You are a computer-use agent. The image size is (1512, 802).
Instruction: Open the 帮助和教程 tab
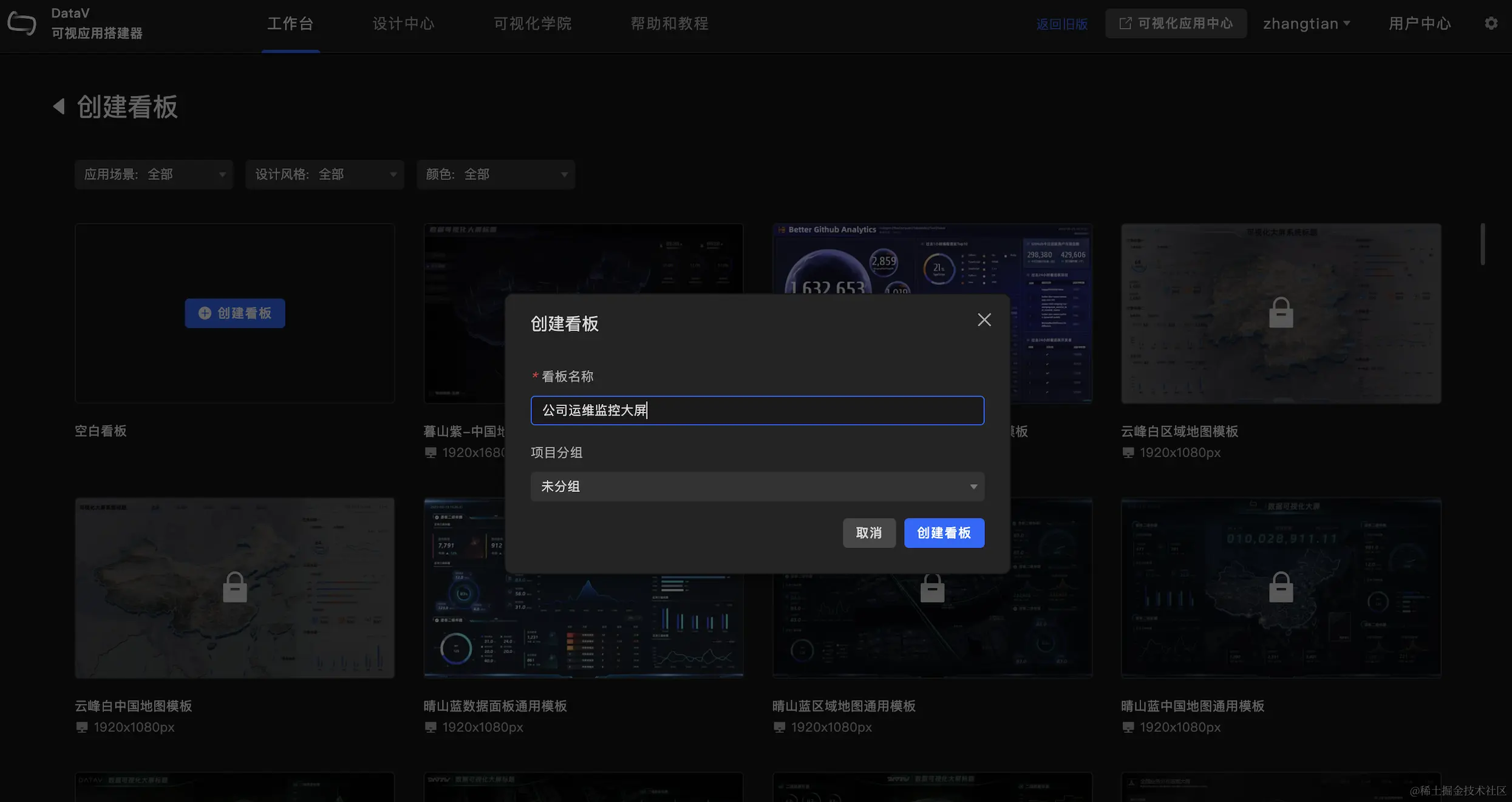point(669,24)
